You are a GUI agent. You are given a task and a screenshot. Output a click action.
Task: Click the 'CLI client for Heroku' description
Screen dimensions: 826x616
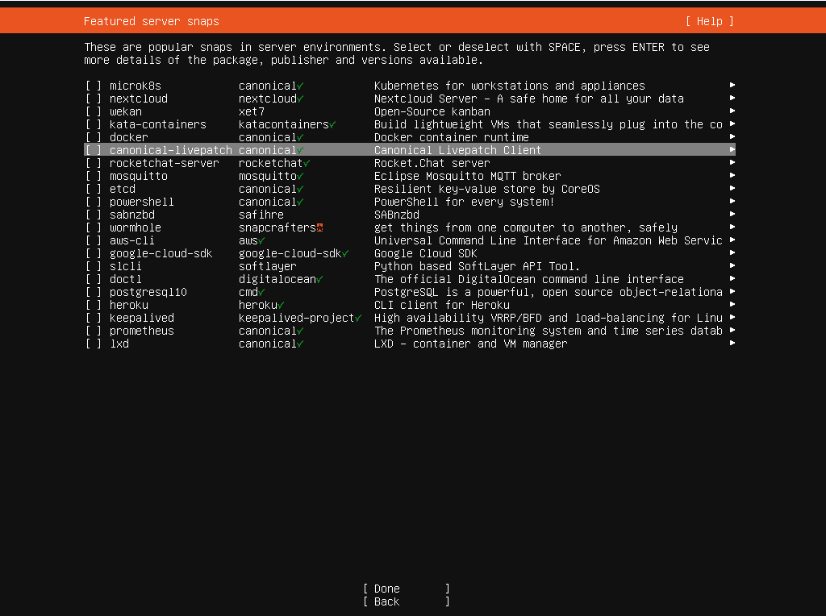tap(441, 305)
